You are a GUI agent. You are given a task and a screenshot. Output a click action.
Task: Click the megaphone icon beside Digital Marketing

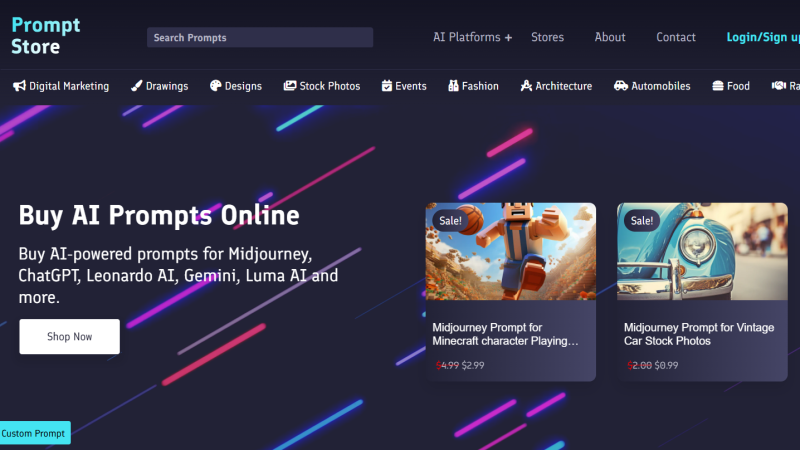tap(19, 86)
